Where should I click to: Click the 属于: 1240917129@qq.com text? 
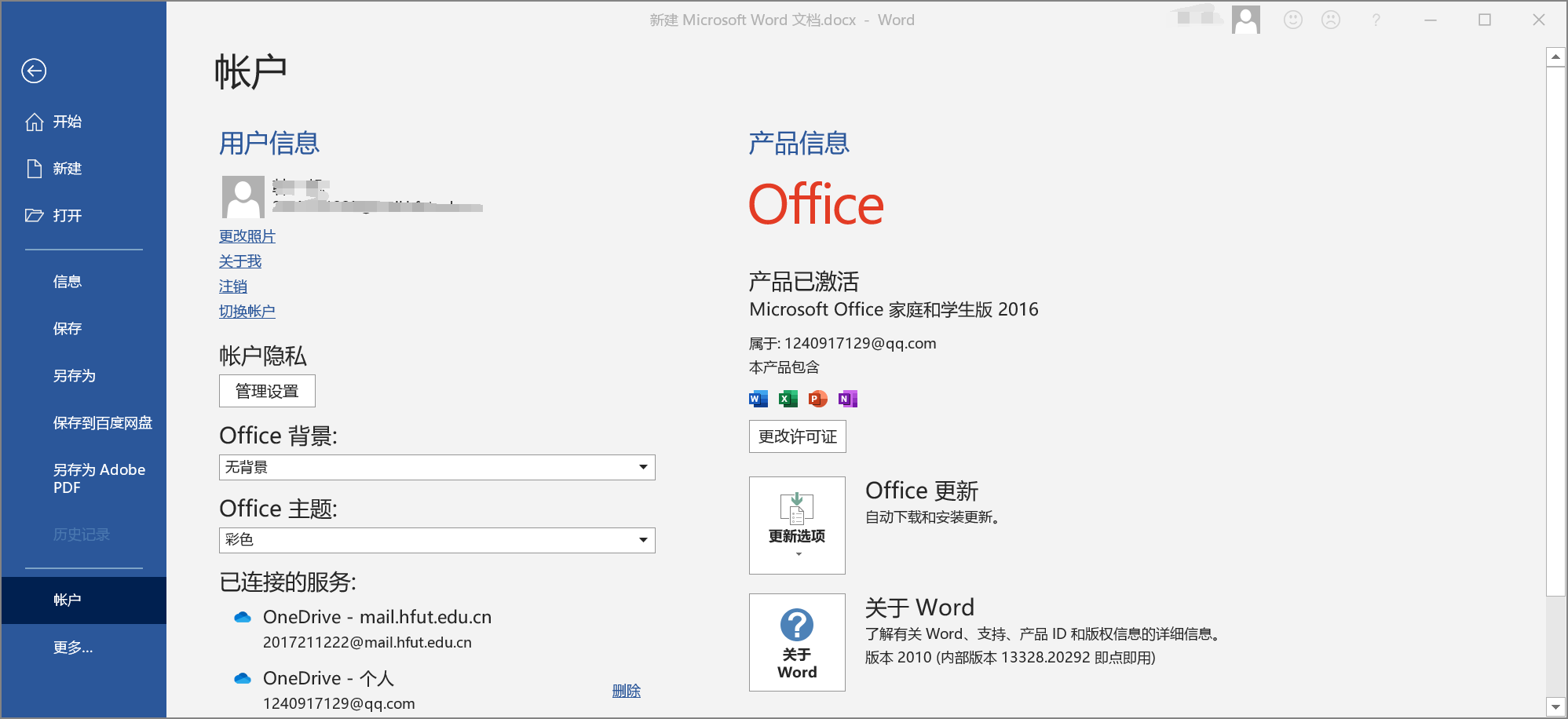click(842, 343)
